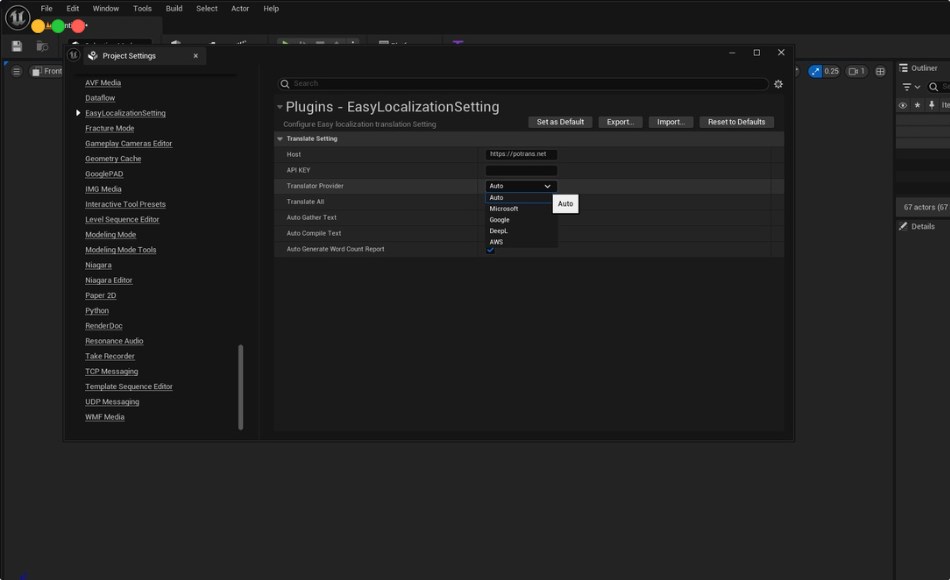
Task: Open the Translator Provider dropdown
Action: 521,186
